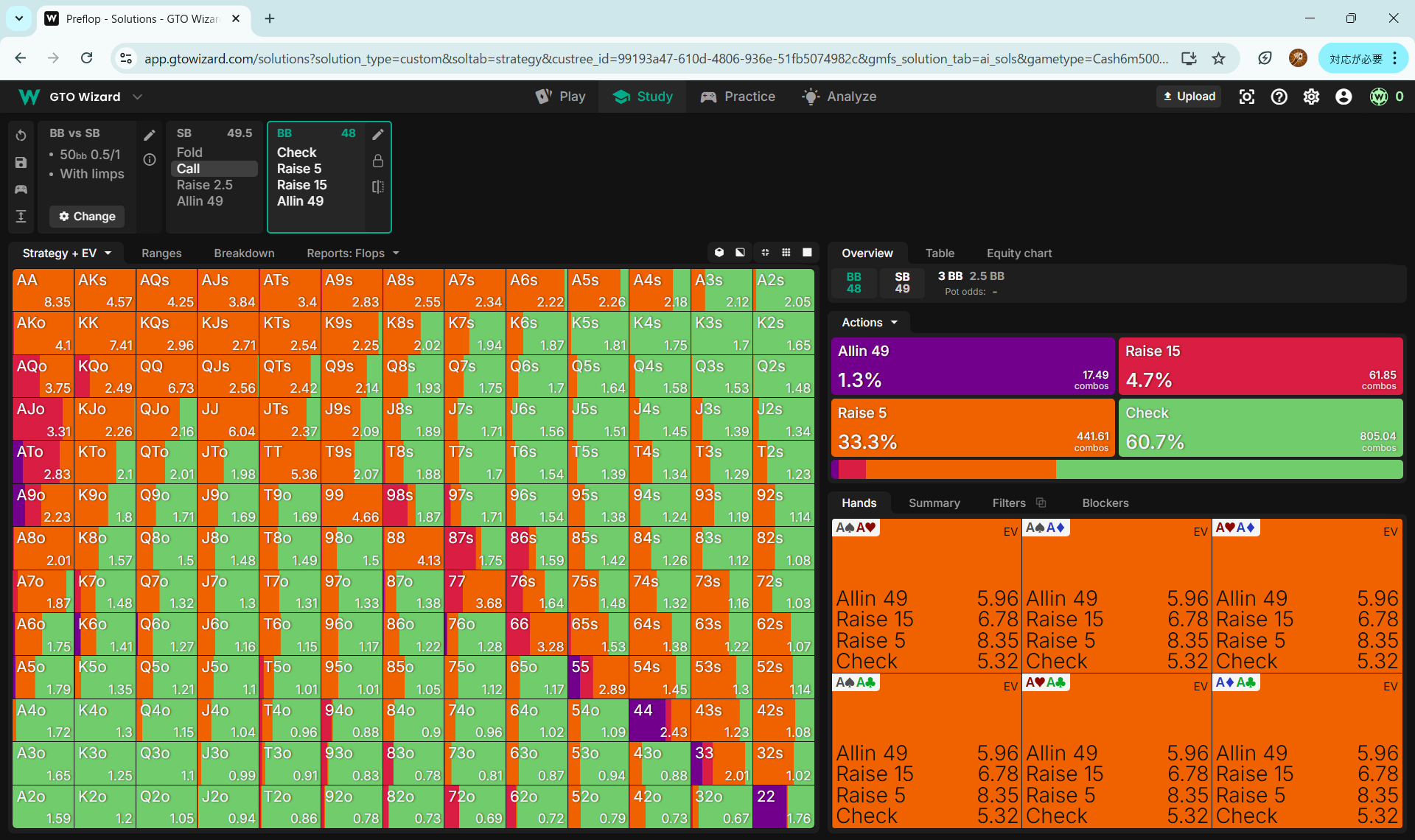This screenshot has height=840, width=1415.
Task: Open the help question mark icon
Action: click(1279, 97)
